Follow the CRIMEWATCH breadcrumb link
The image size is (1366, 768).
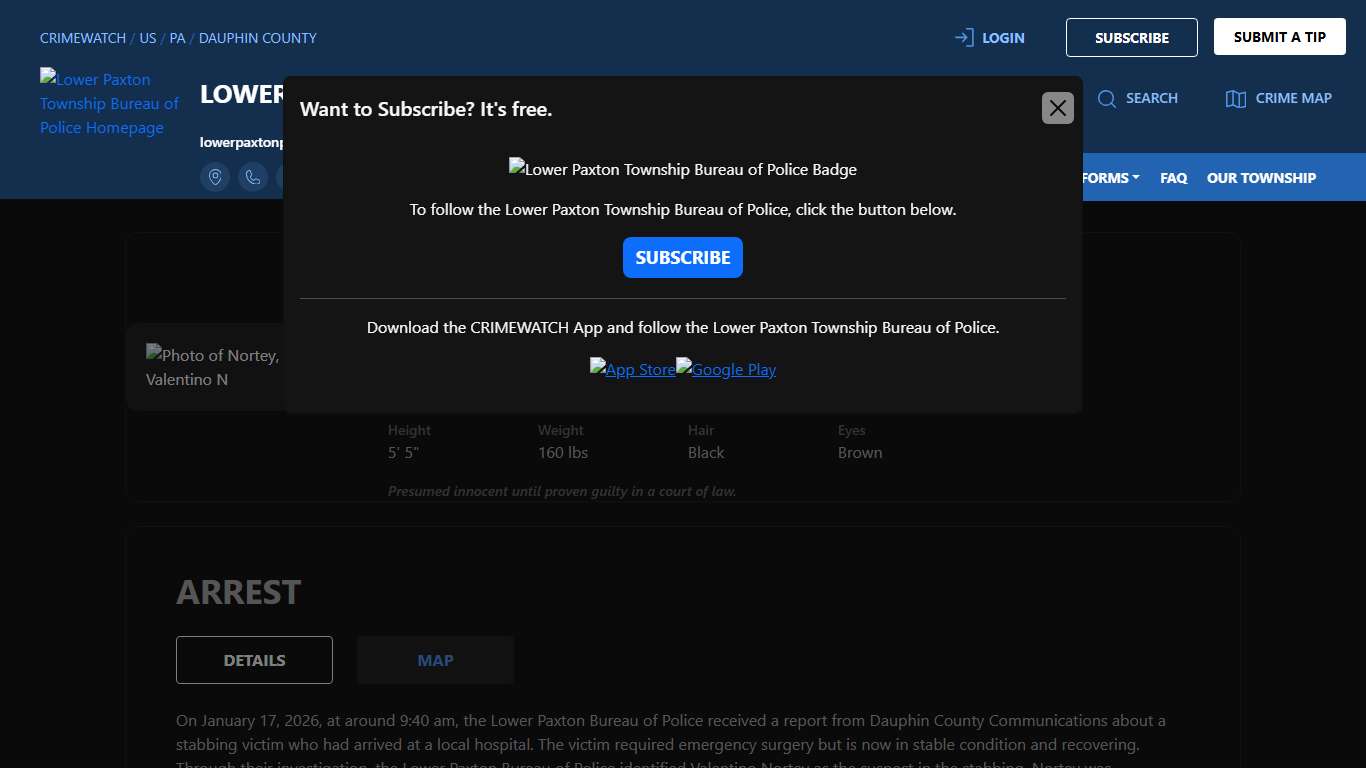(83, 38)
